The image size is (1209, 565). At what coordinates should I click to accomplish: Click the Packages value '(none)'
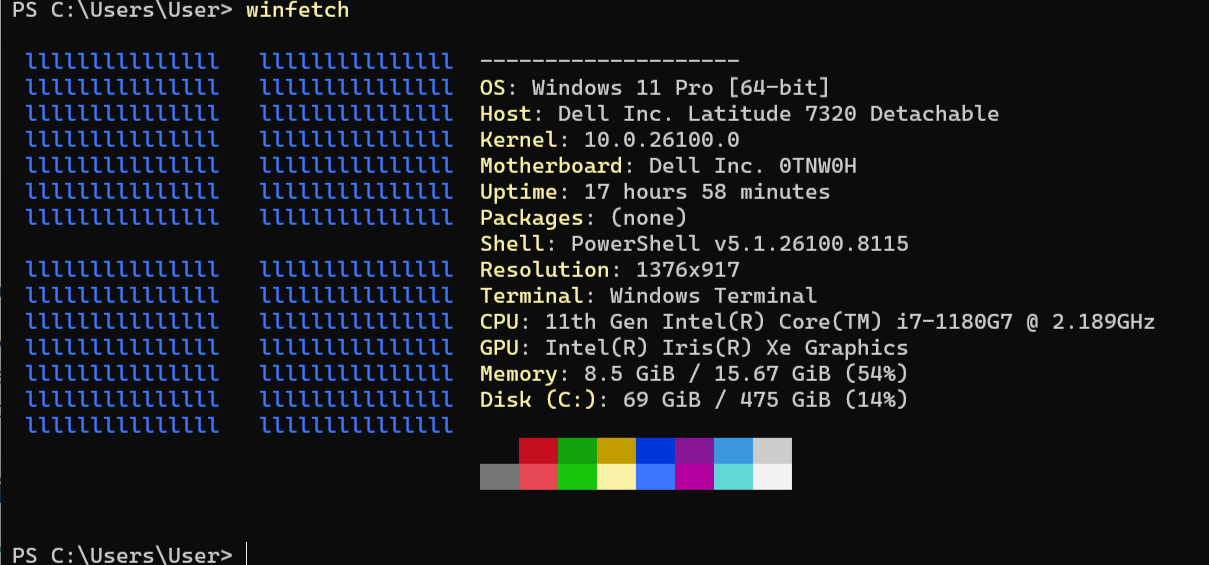649,218
